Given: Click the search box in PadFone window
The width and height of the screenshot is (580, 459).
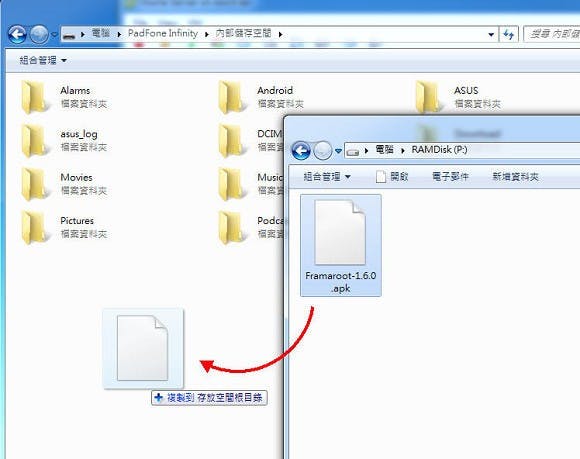Looking at the screenshot, I should pyautogui.click(x=552, y=34).
